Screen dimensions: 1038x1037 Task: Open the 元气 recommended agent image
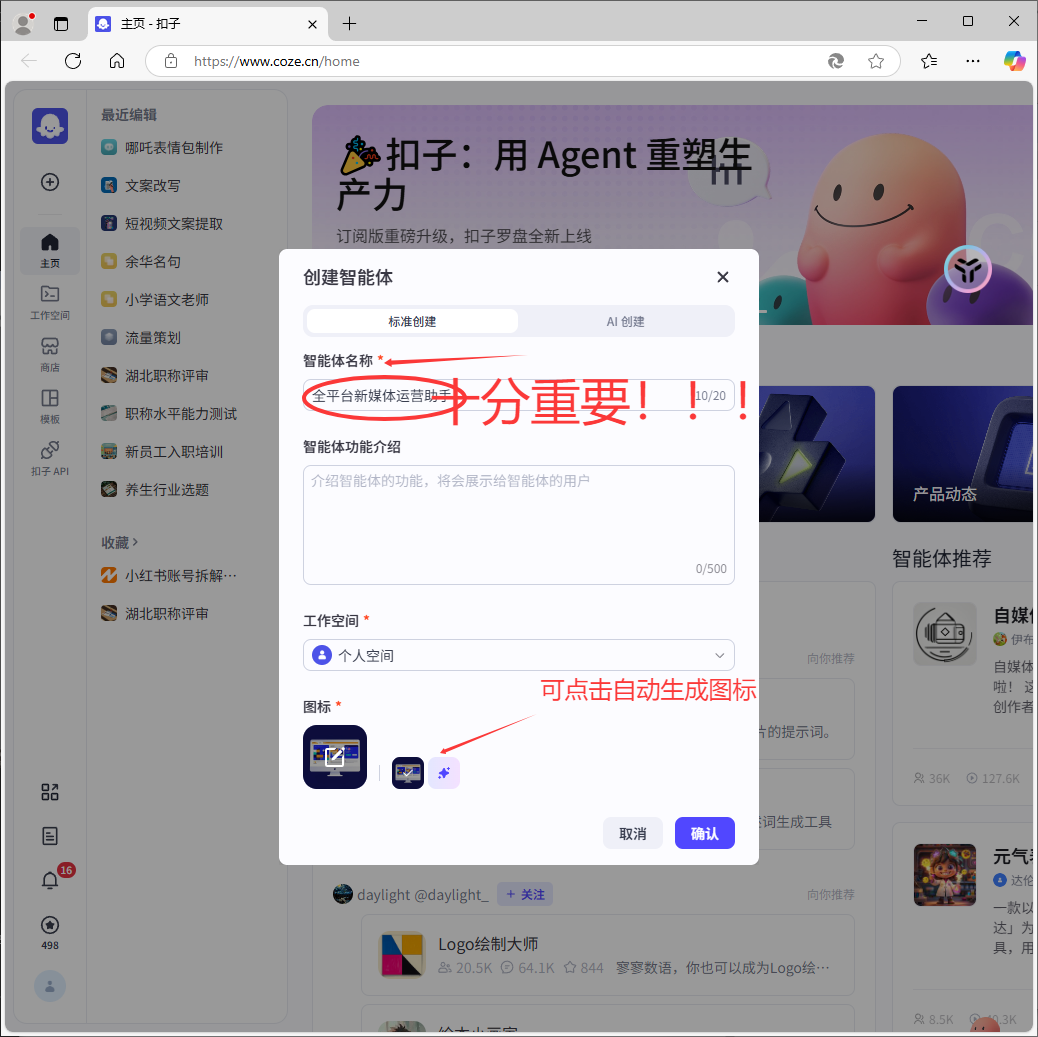point(945,875)
